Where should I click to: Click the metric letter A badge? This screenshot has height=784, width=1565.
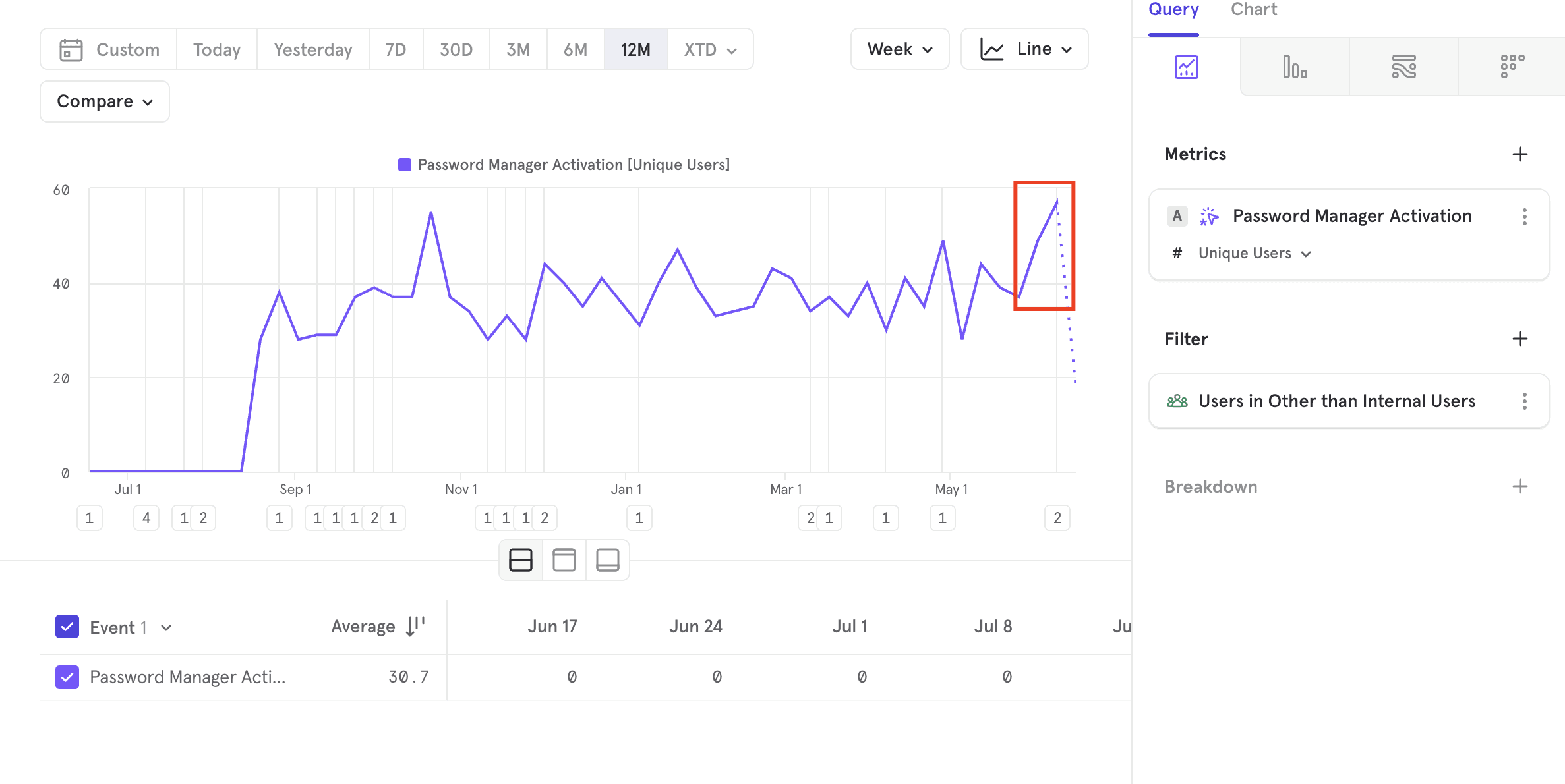coord(1177,216)
